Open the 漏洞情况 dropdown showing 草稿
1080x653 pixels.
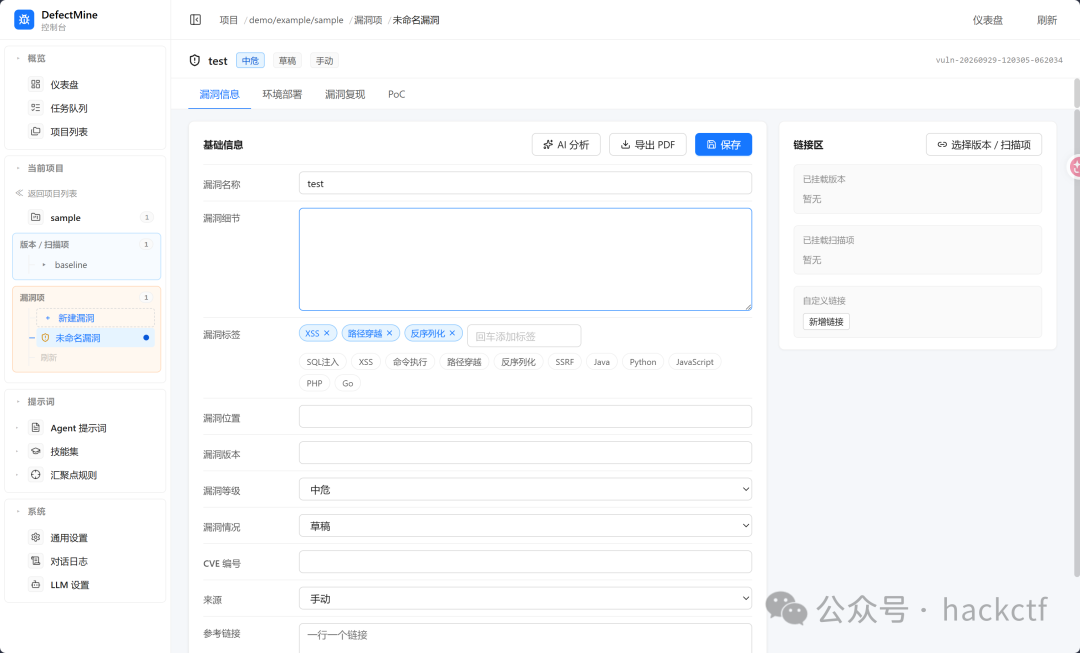point(525,526)
